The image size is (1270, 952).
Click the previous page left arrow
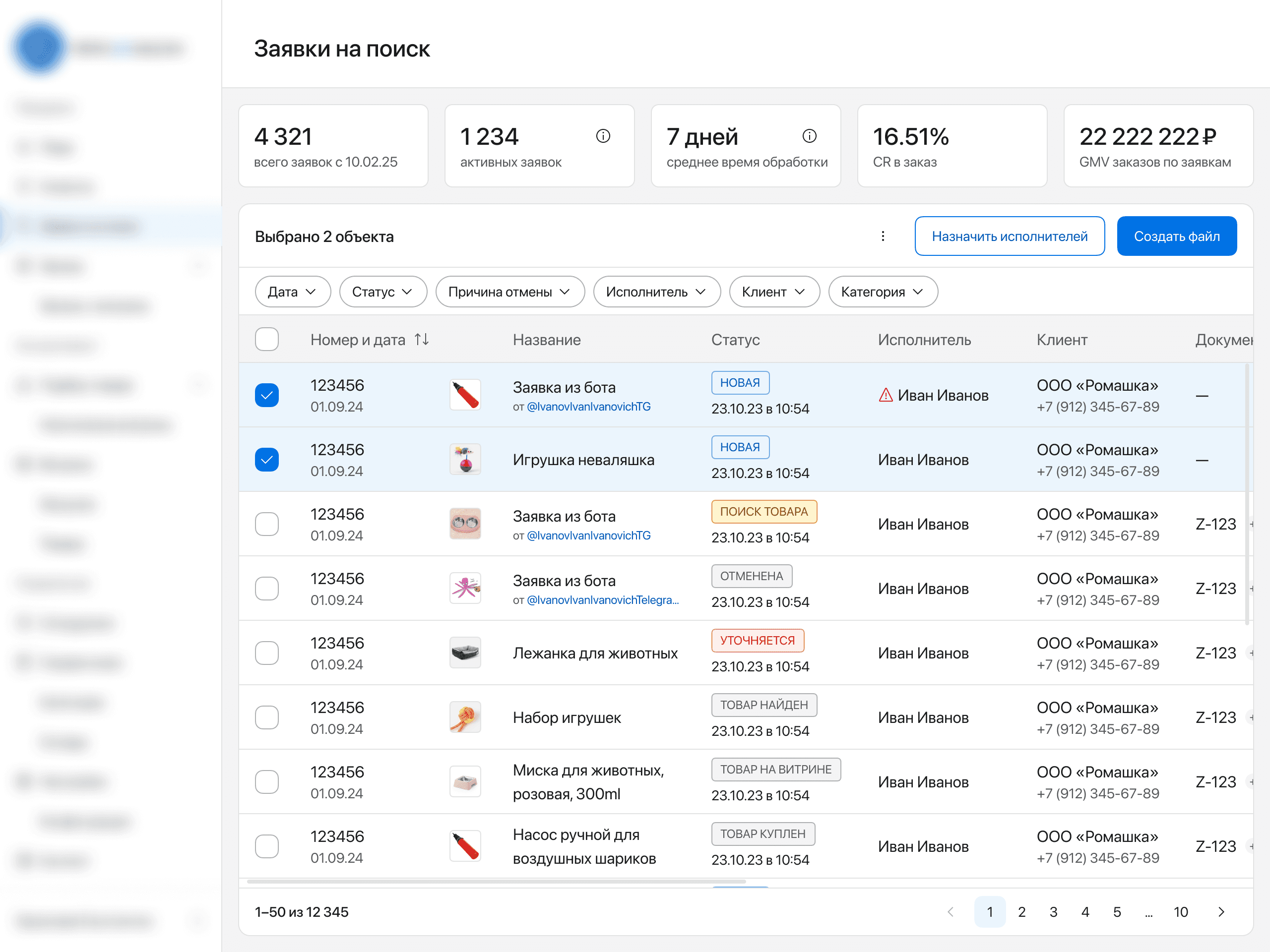click(x=950, y=912)
